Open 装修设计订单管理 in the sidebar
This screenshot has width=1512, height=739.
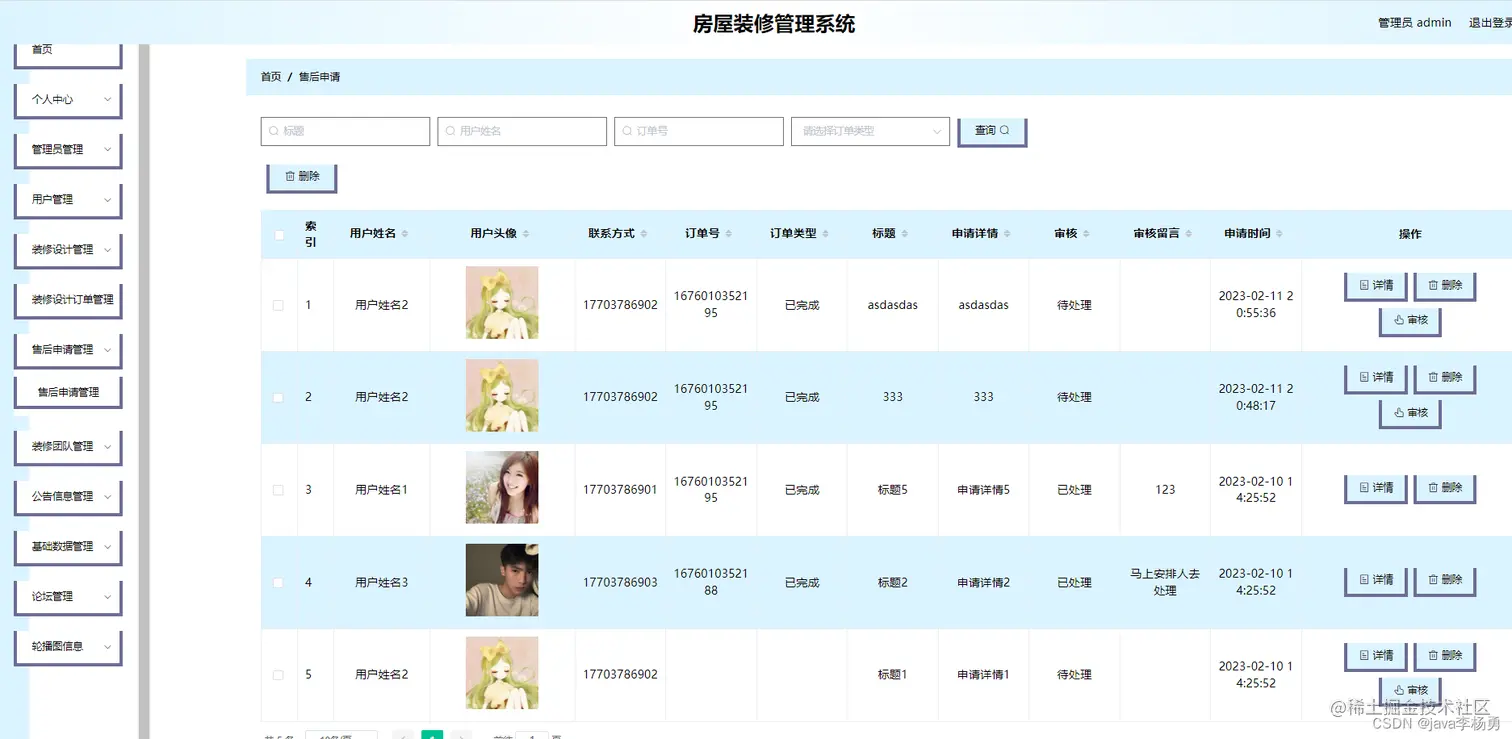[x=69, y=300]
